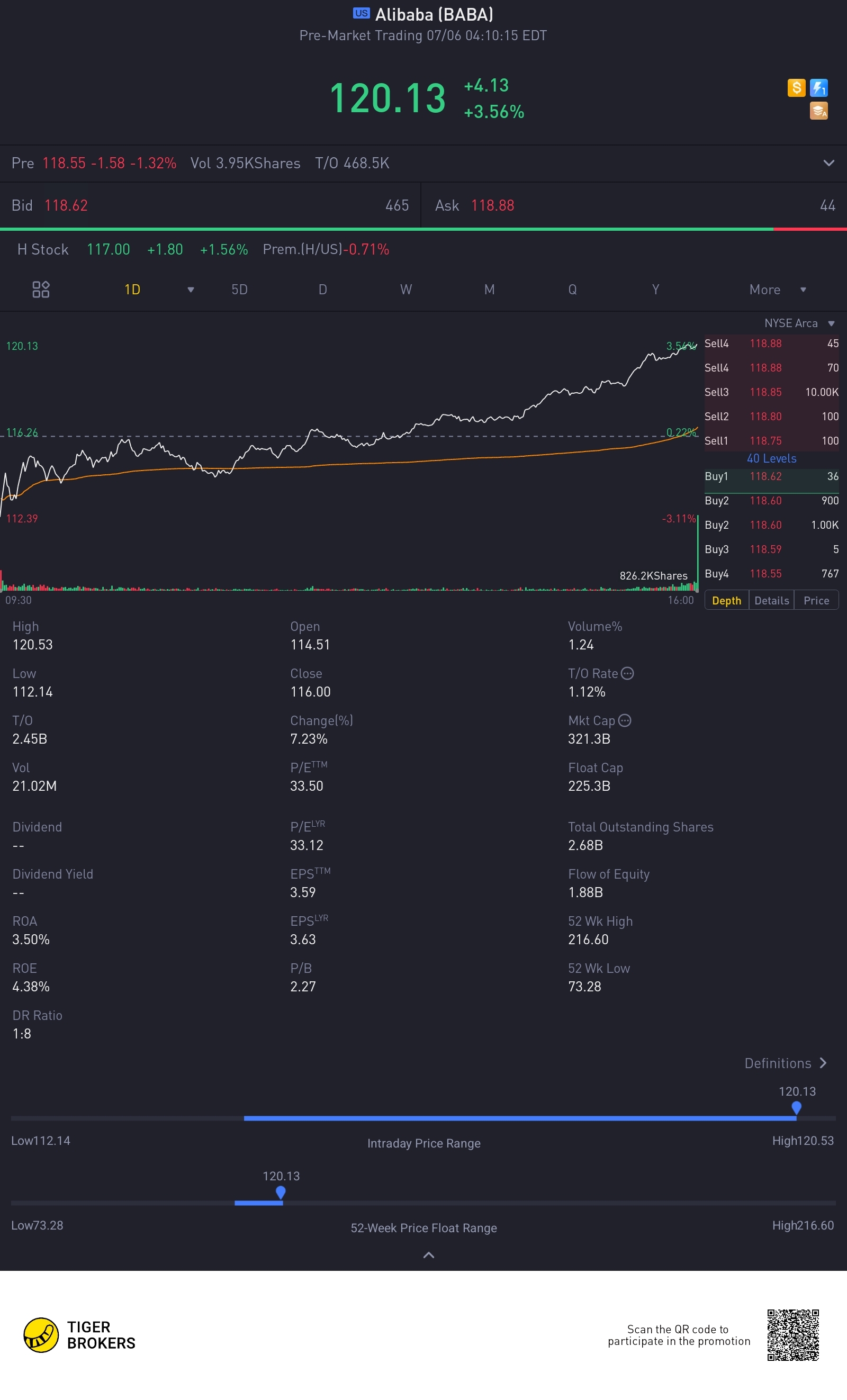Click the DR Ratio value 1:8
The height and width of the screenshot is (1400, 847).
click(22, 1034)
